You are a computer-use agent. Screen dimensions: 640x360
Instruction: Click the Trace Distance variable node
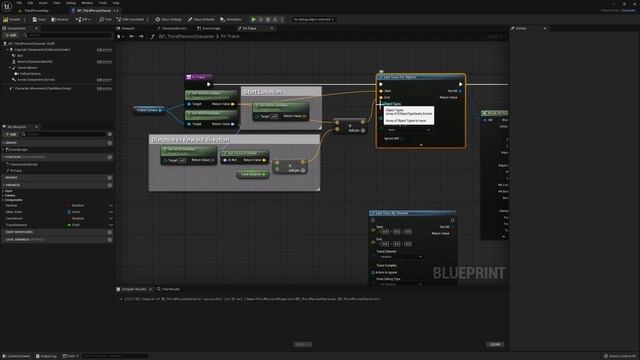[252, 174]
